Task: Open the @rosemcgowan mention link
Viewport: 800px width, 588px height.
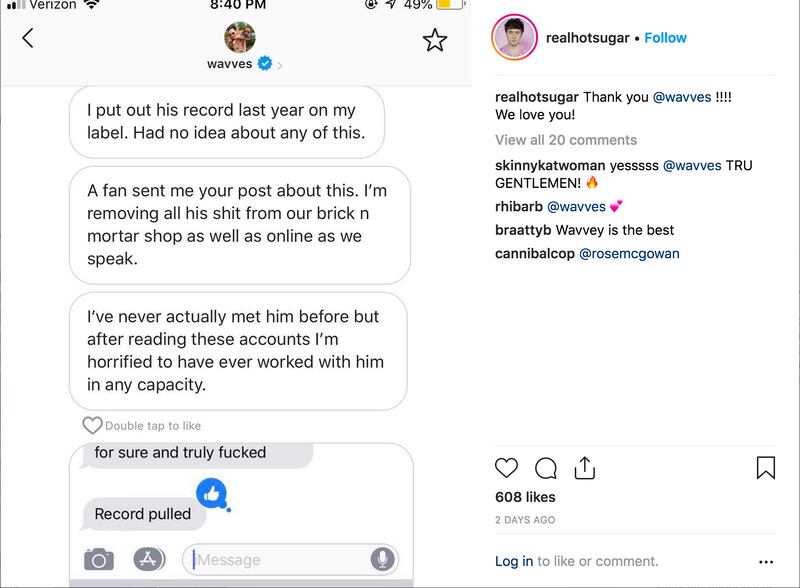Action: pos(629,254)
